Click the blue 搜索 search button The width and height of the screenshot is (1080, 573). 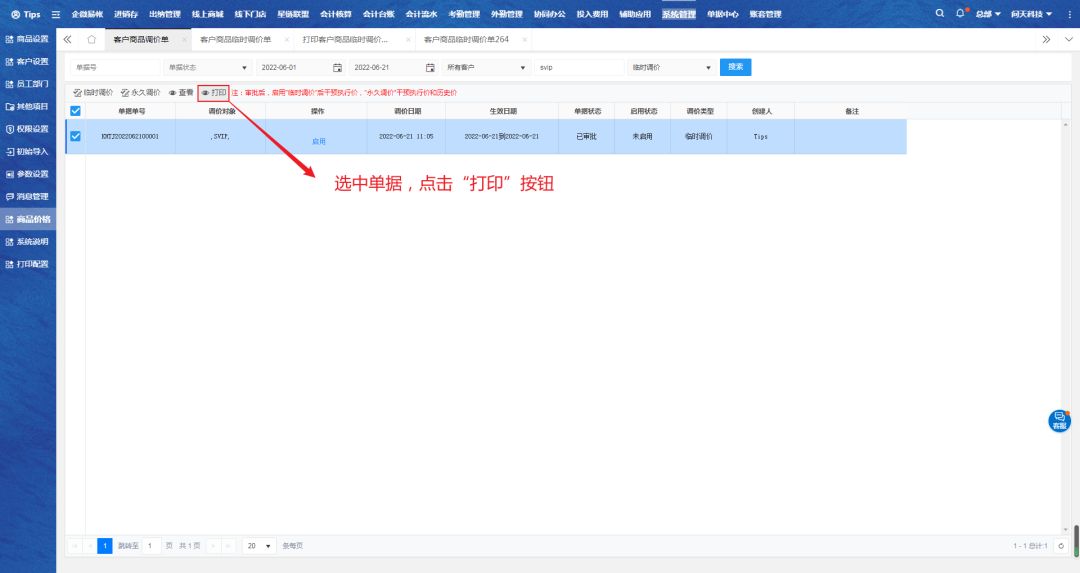[x=735, y=67]
